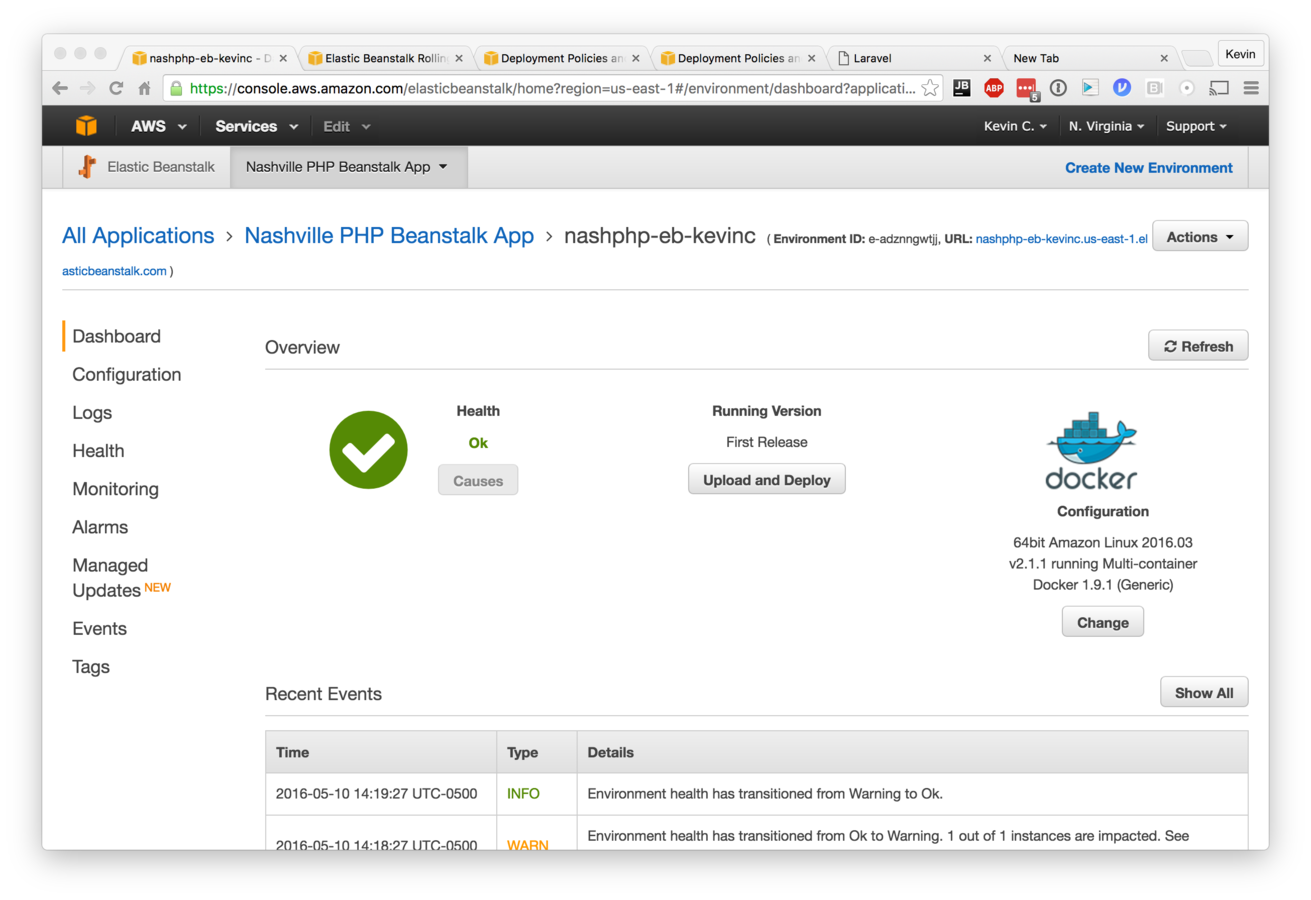Open the Support dropdown
The height and width of the screenshot is (900, 1311).
coord(1196,126)
